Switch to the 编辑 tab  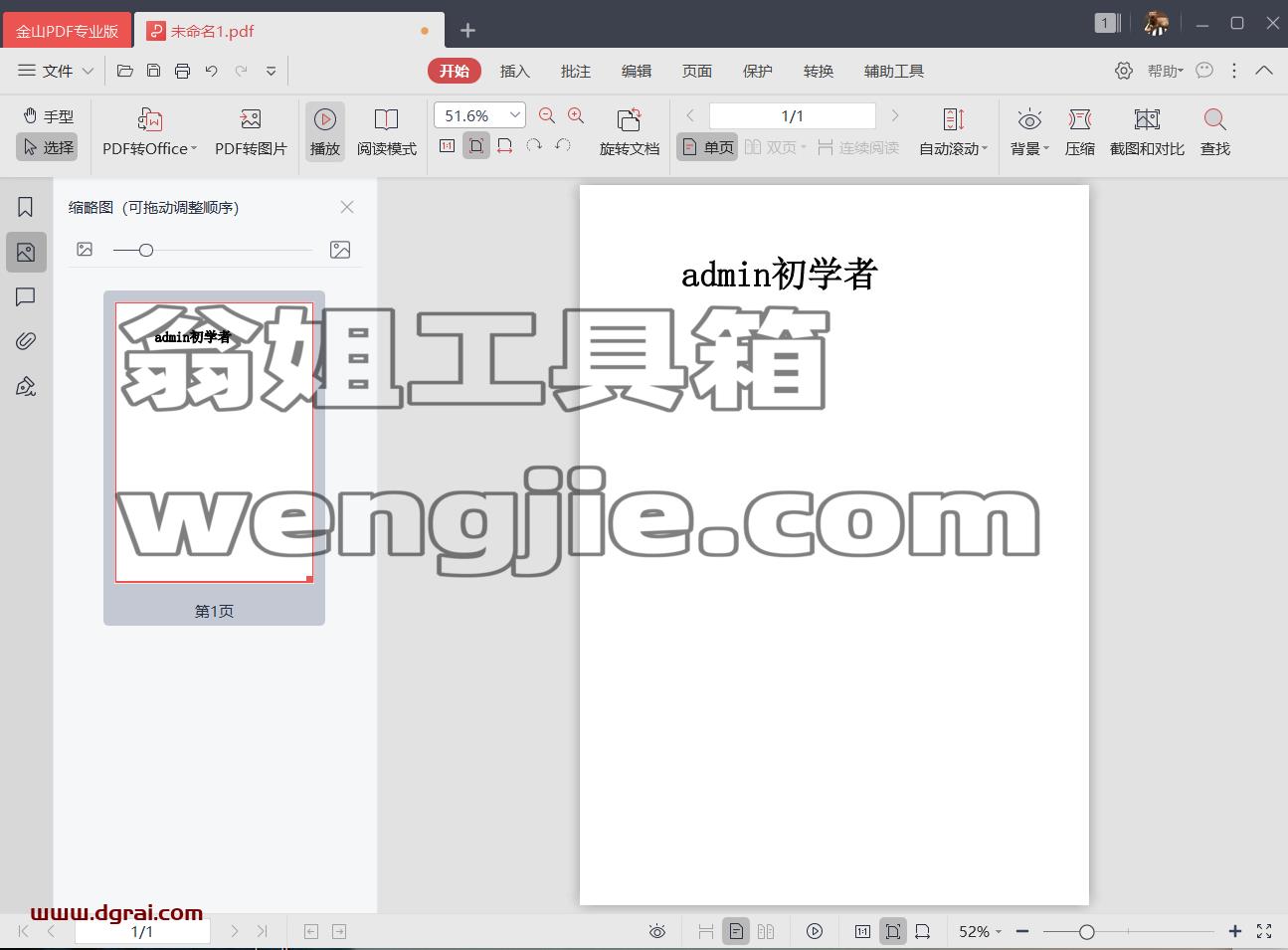637,71
